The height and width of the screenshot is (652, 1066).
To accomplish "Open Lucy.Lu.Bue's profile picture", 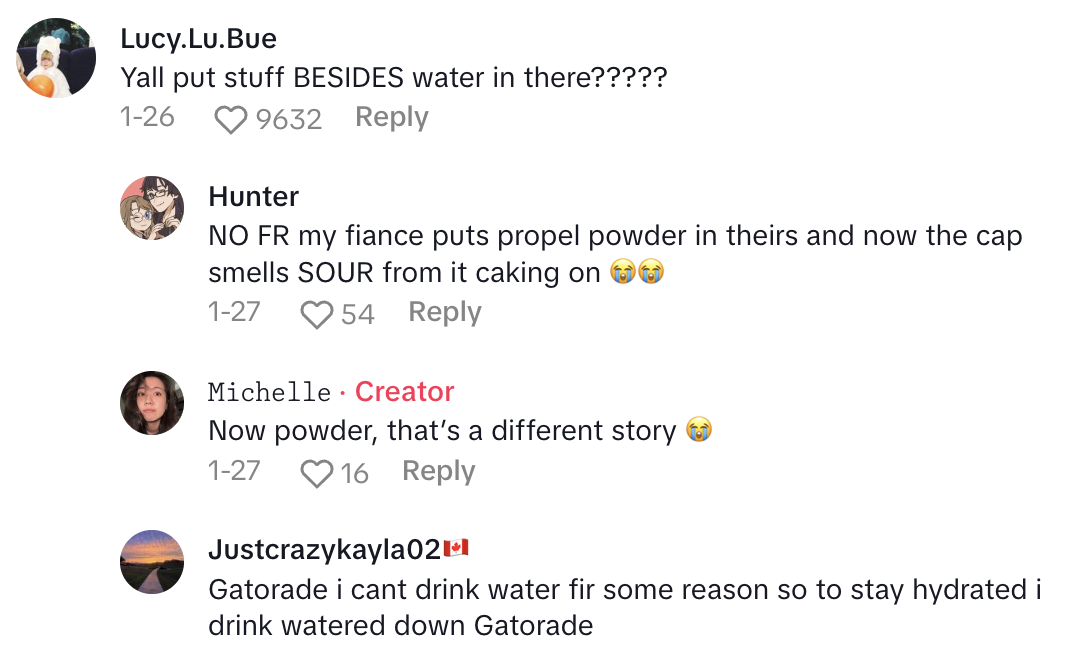I will click(57, 58).
